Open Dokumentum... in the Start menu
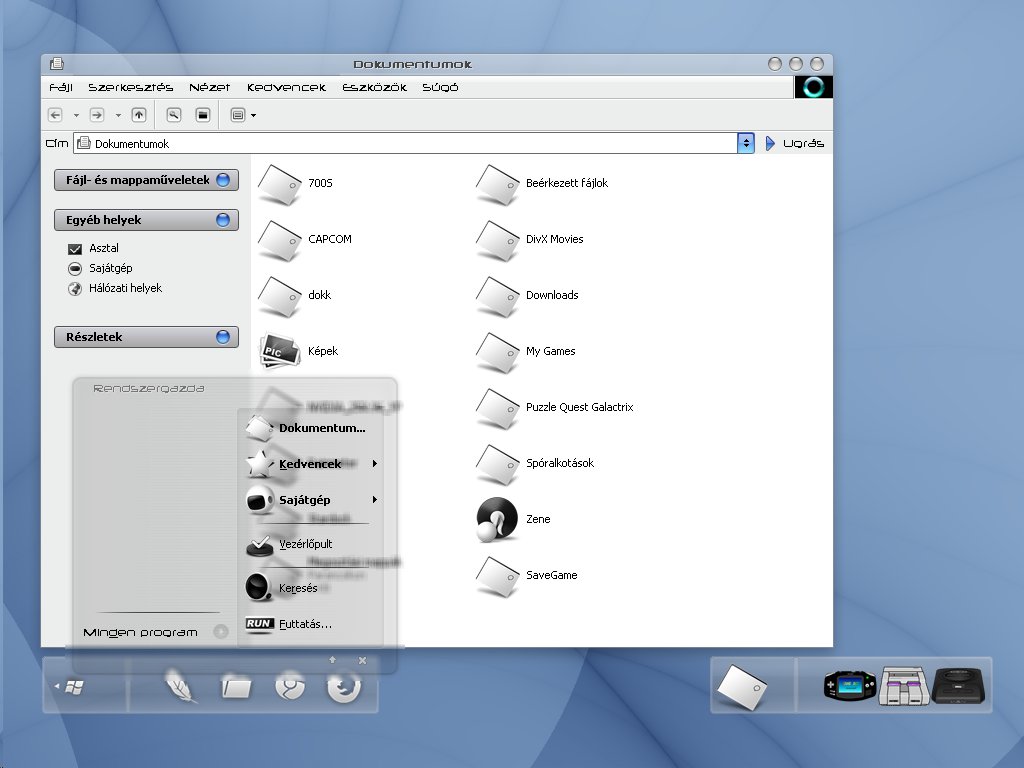The width and height of the screenshot is (1024, 768). [x=306, y=428]
